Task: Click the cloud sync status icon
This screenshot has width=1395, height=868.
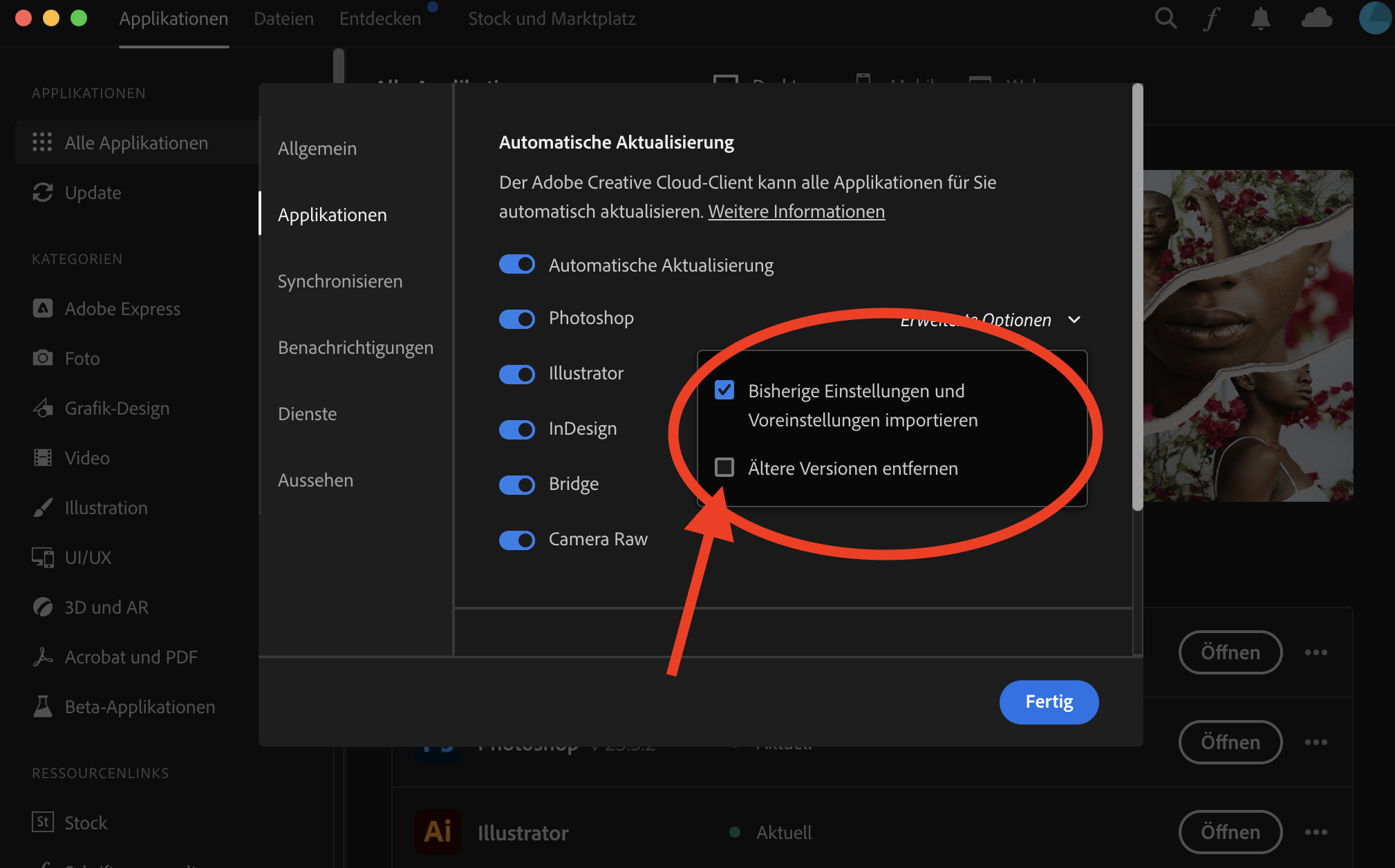Action: (x=1316, y=19)
